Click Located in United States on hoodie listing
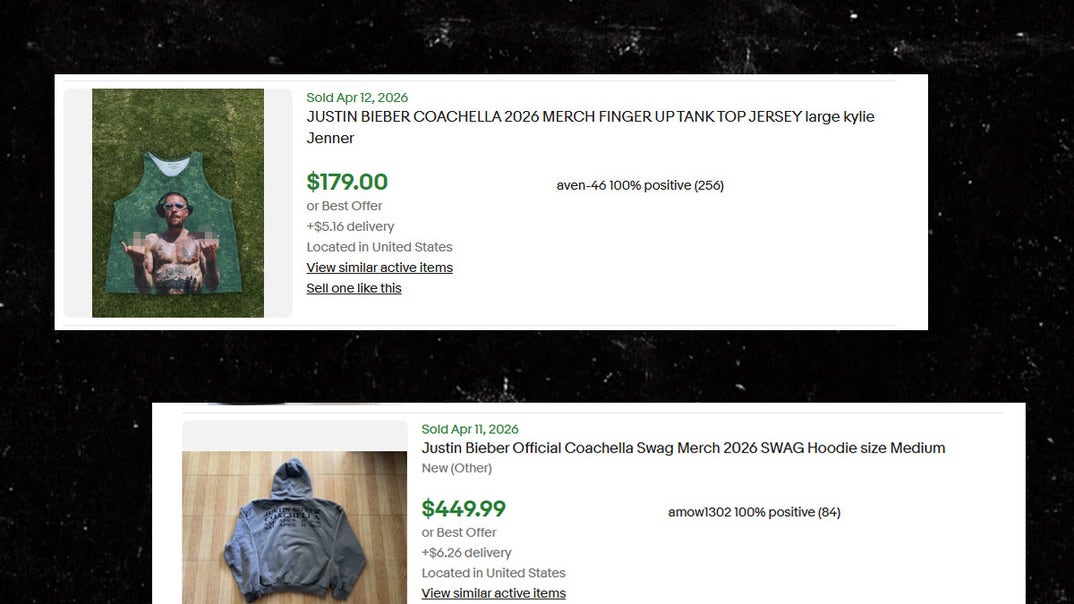This screenshot has width=1074, height=604. (x=494, y=572)
